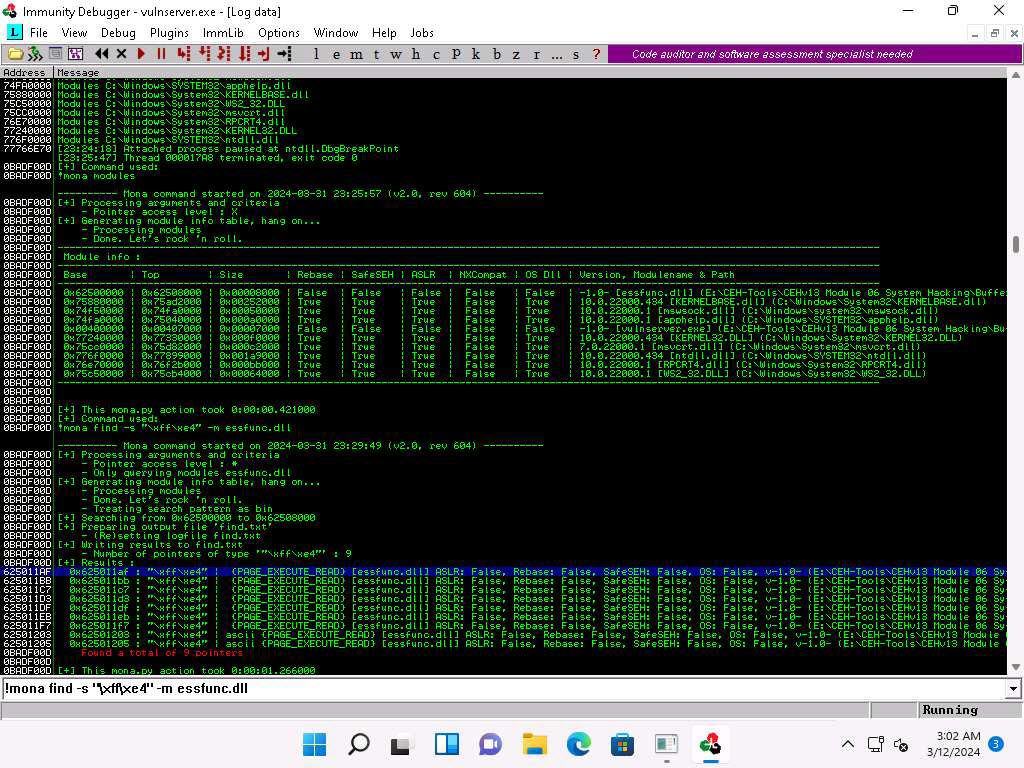Open breakpoints window with the 'b' button
Screen dimensions: 1024x768
pyautogui.click(x=497, y=54)
